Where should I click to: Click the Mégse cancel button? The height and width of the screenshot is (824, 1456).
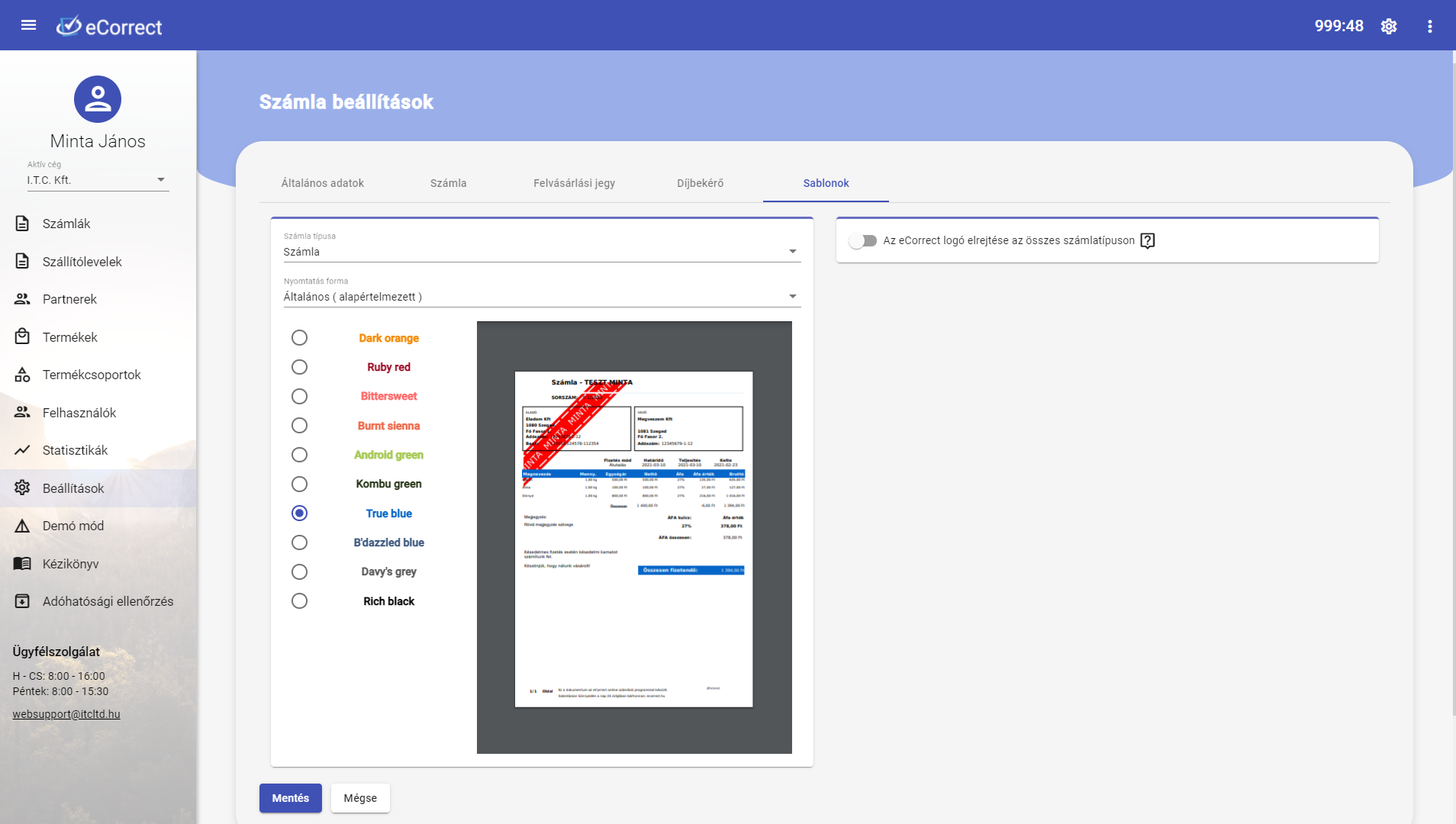point(360,798)
